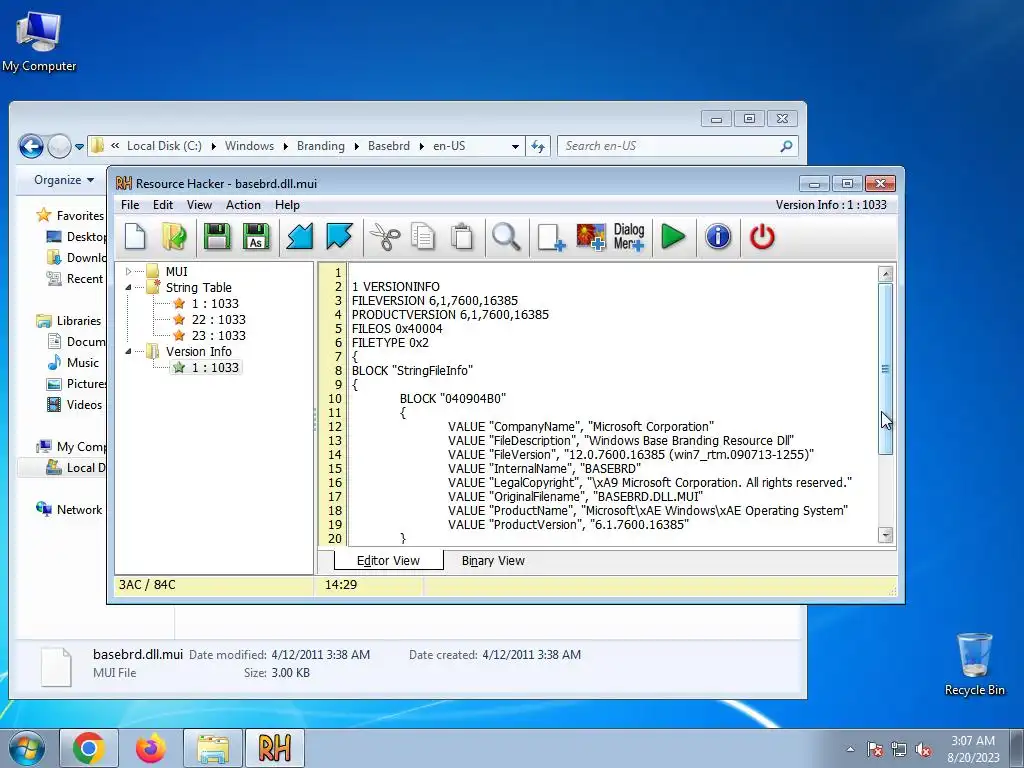Click the editor vertical scrollbar thumb
This screenshot has height=768, width=1024.
(886, 369)
